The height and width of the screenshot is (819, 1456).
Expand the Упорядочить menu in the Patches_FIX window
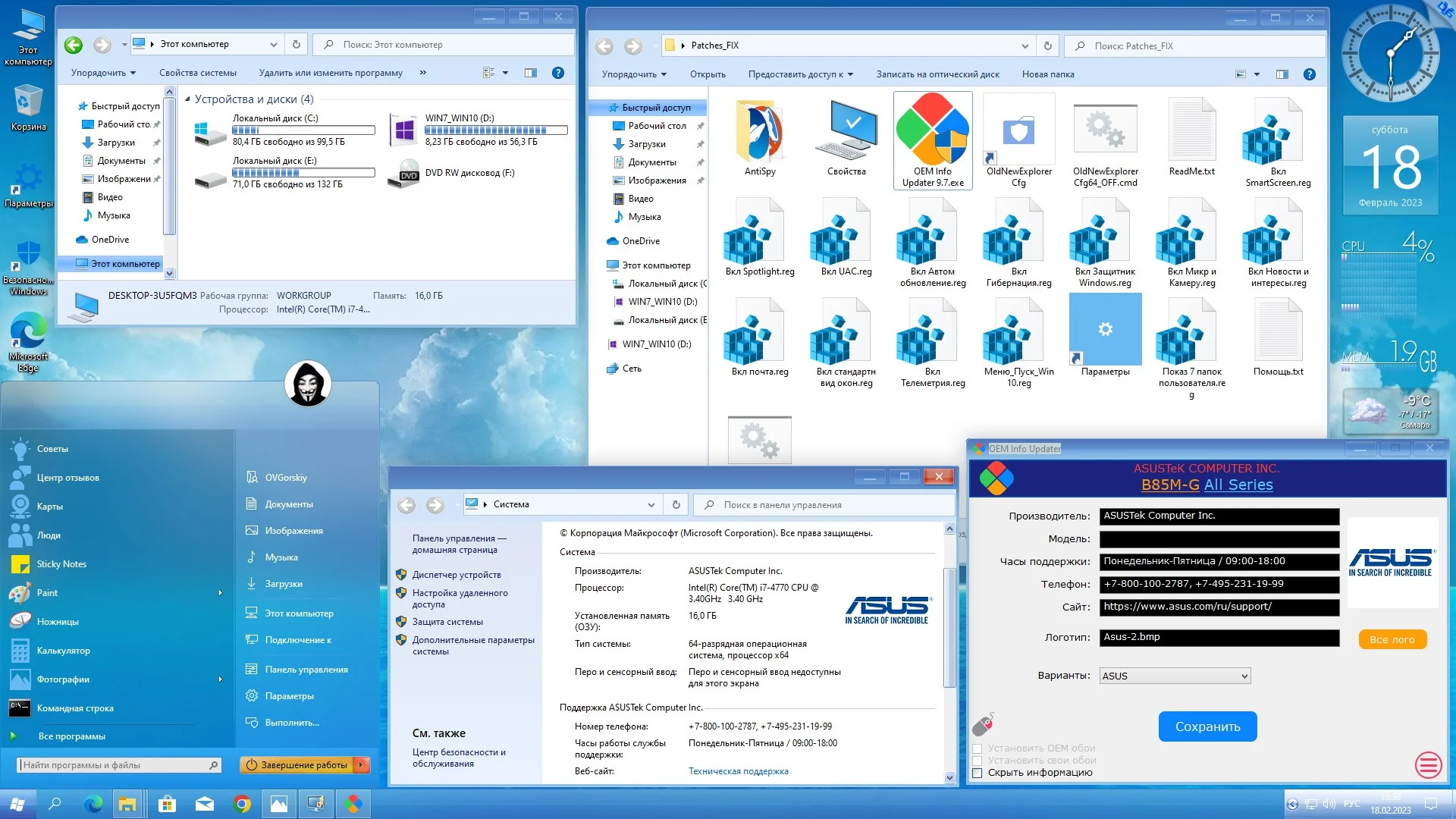(634, 74)
